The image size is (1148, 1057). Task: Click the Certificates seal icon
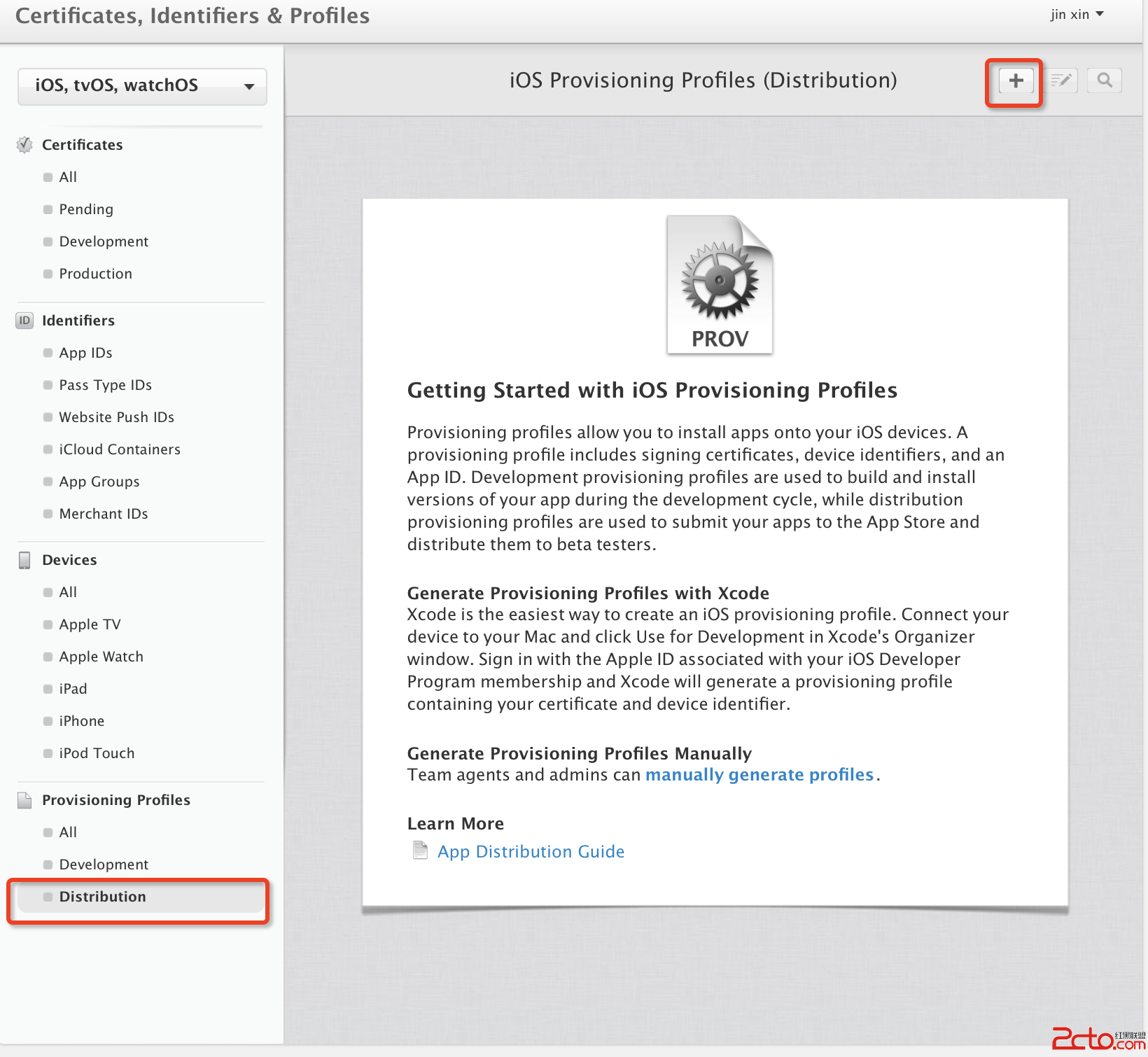pyautogui.click(x=24, y=145)
